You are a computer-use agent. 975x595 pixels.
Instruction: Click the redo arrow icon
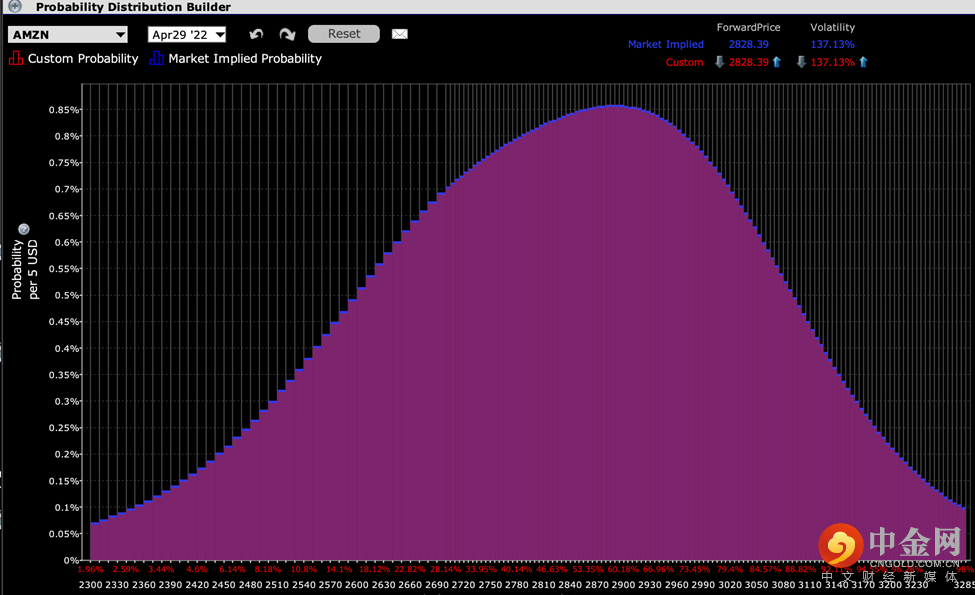coord(287,34)
